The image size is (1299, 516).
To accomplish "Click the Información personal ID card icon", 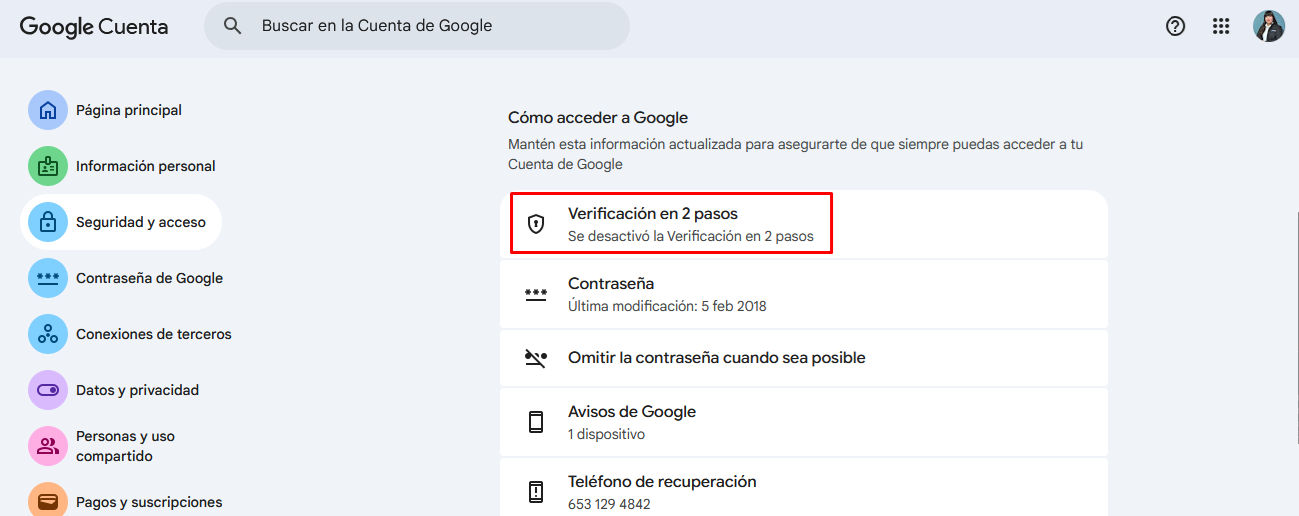I will point(48,167).
